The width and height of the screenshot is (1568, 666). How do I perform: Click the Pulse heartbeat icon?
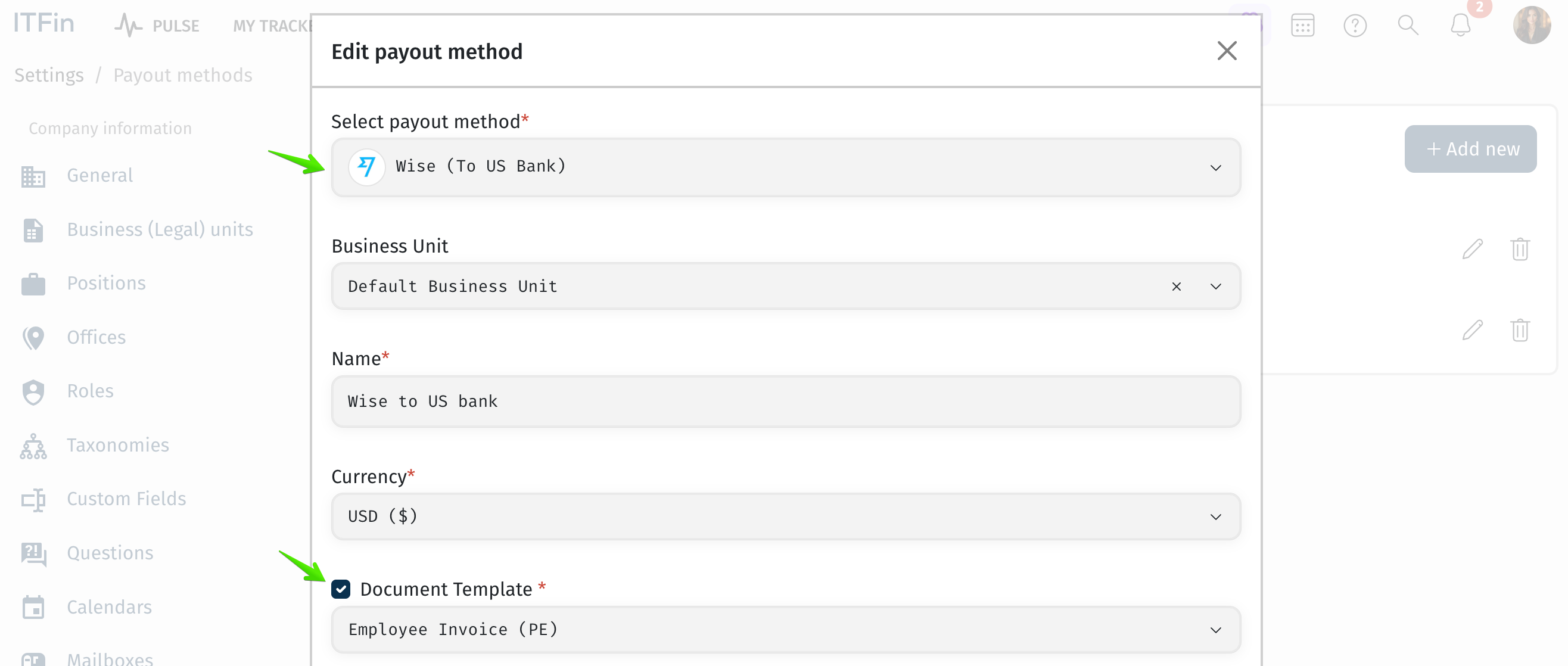click(x=128, y=26)
